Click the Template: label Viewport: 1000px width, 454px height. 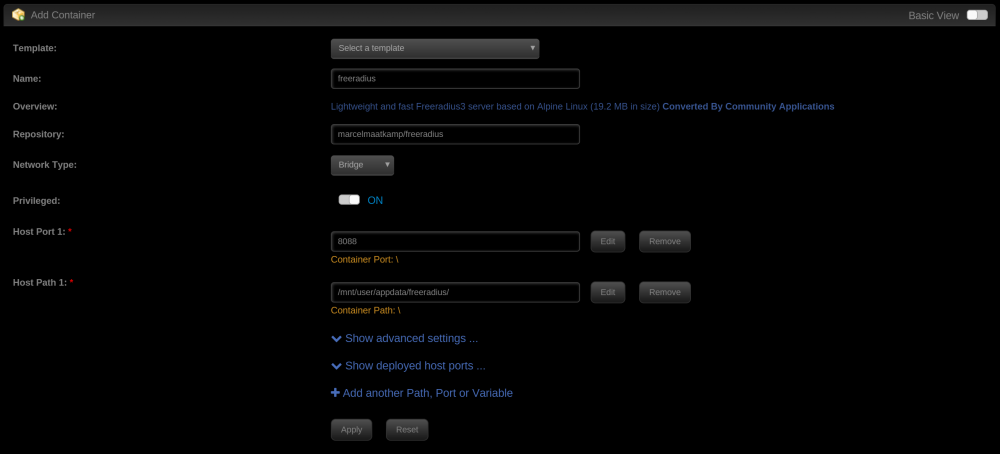34,48
